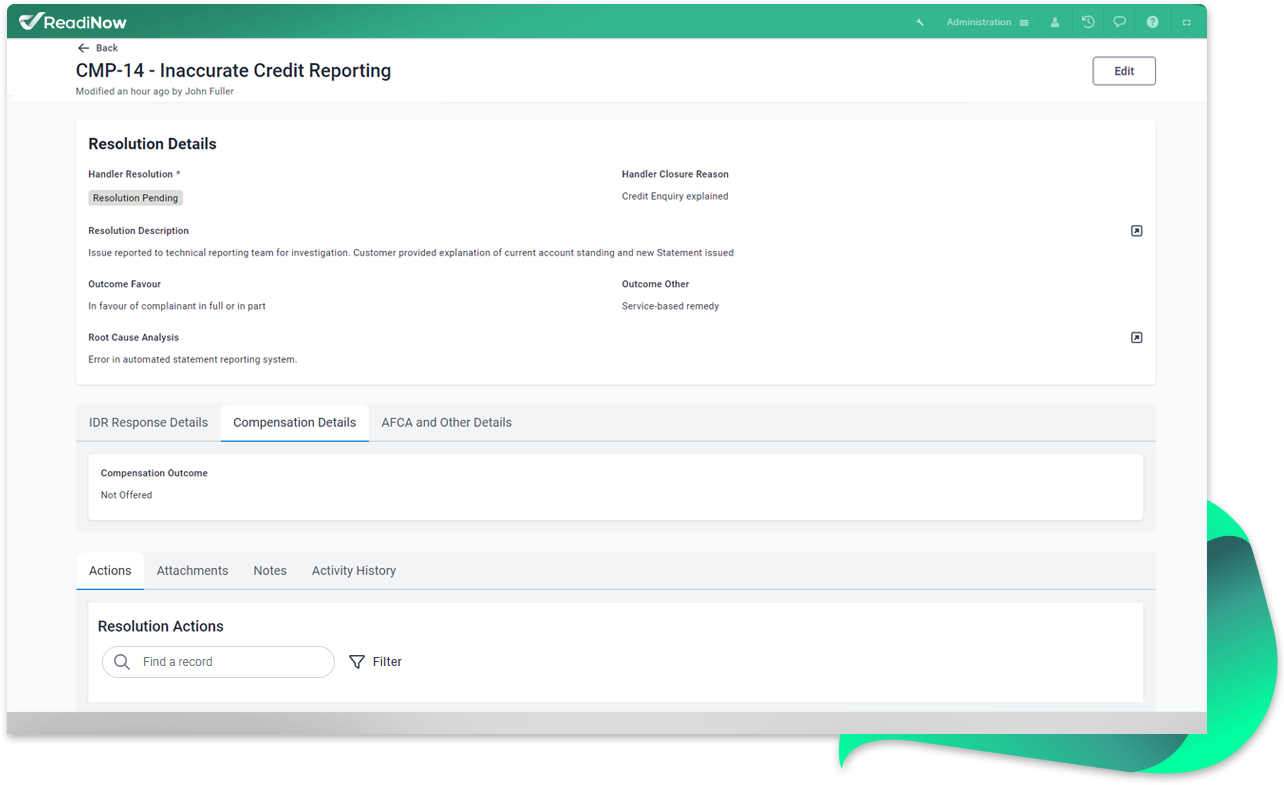Click the Resolution Pending status chip
The width and height of the screenshot is (1284, 785).
(135, 198)
